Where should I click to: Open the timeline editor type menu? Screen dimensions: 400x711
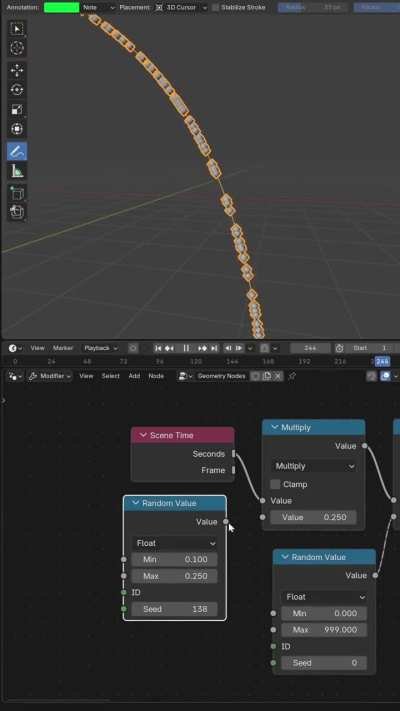point(15,348)
